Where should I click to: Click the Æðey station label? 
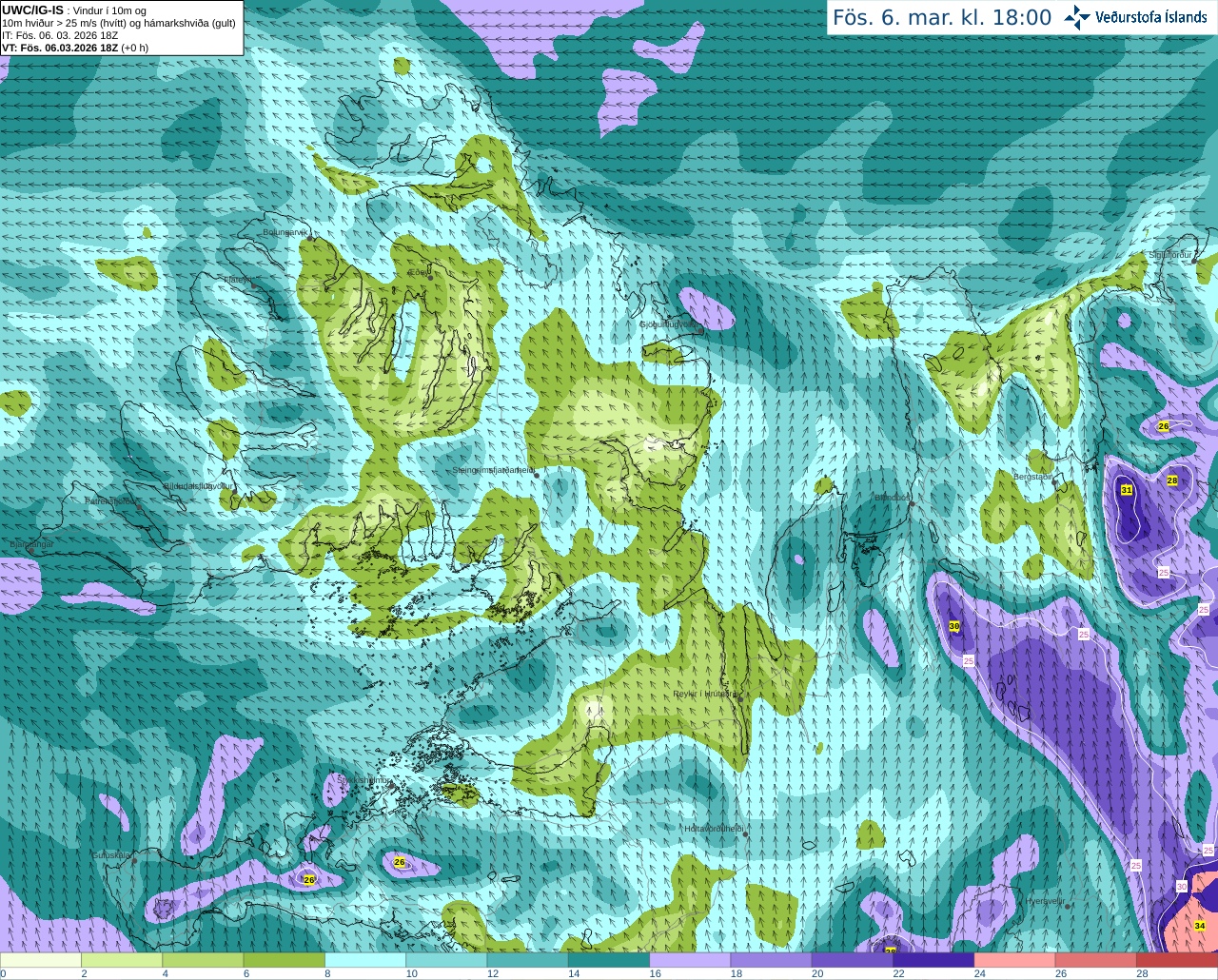pos(418,272)
